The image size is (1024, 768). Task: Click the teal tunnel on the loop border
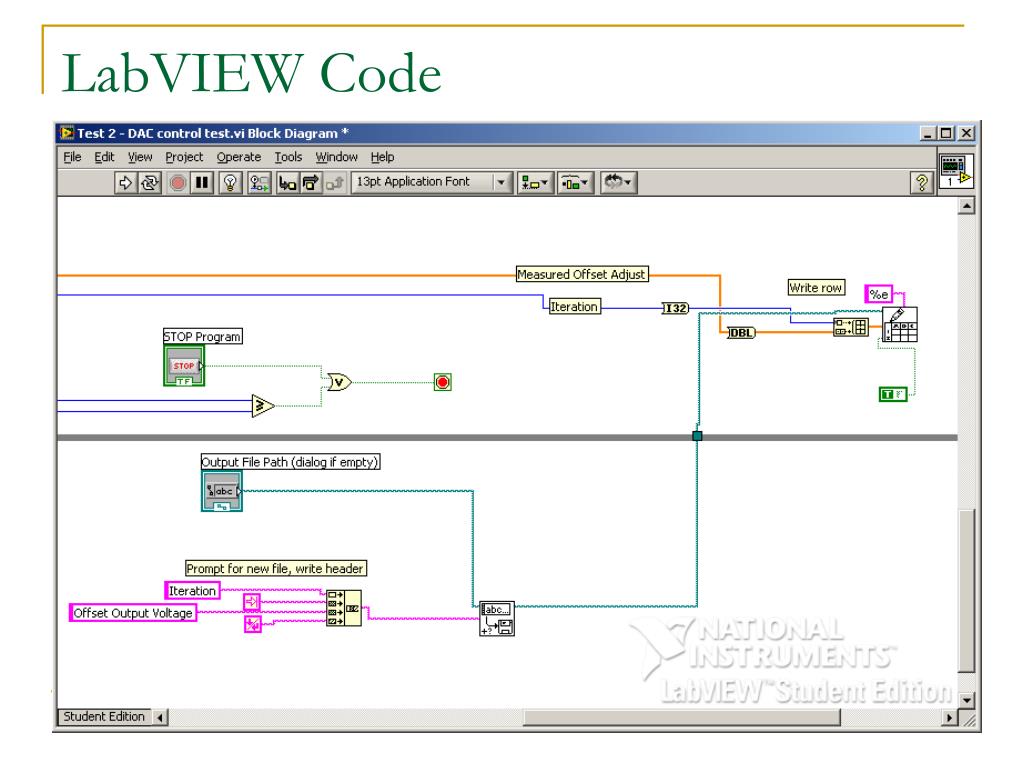coord(697,436)
